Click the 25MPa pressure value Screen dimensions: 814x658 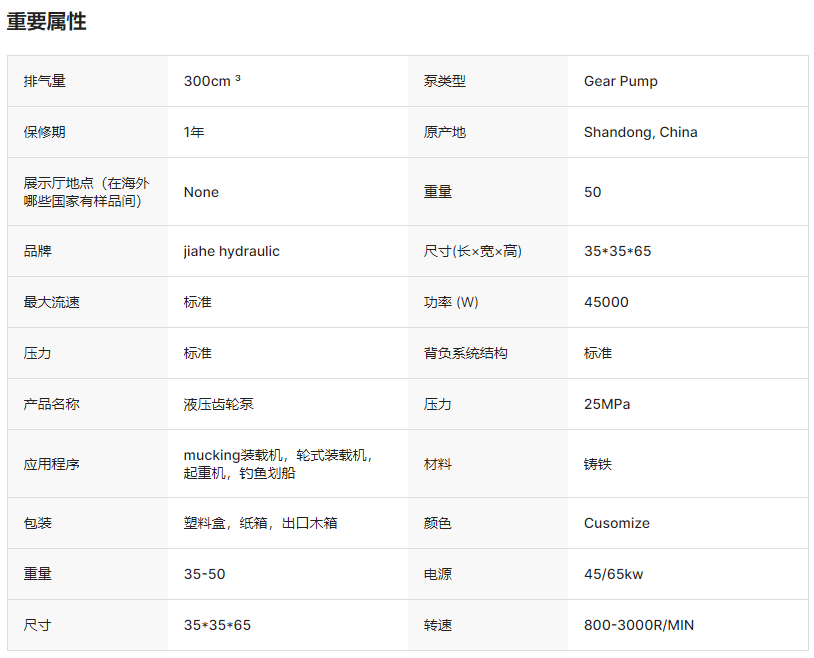click(x=607, y=404)
